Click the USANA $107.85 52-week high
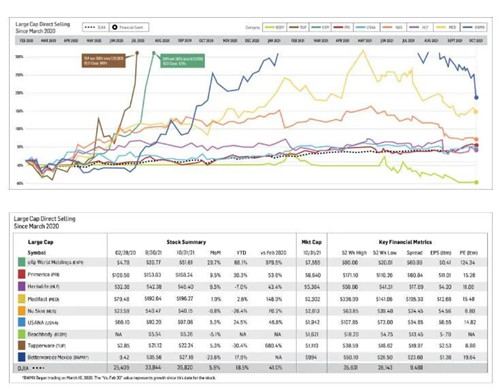Image resolution: width=500 pixels, height=390 pixels. point(350,323)
